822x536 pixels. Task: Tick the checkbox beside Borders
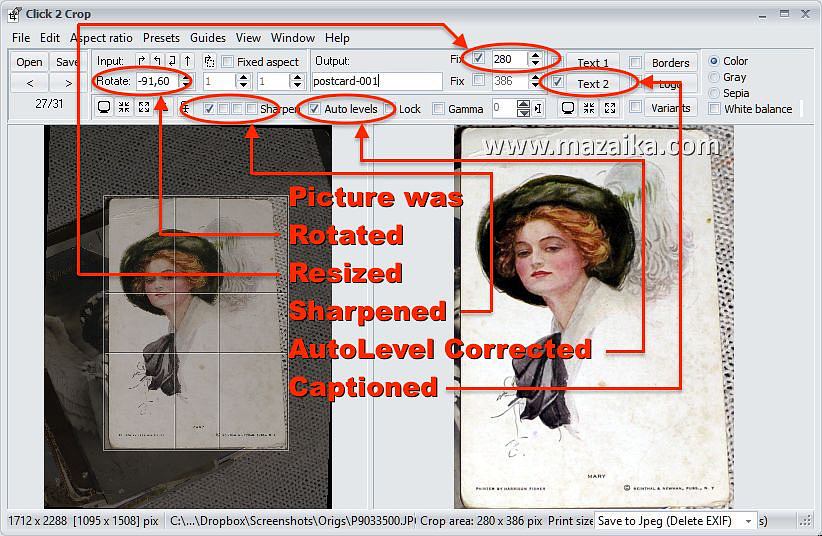click(635, 62)
